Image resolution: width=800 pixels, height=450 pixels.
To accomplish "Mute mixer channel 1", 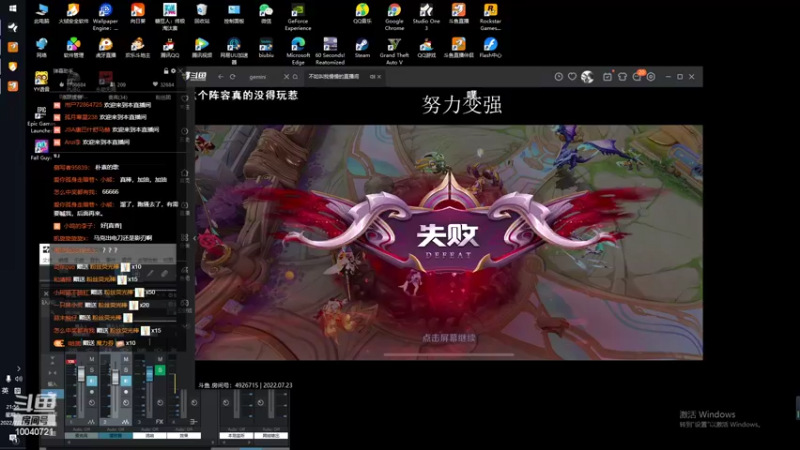I will (92, 359).
